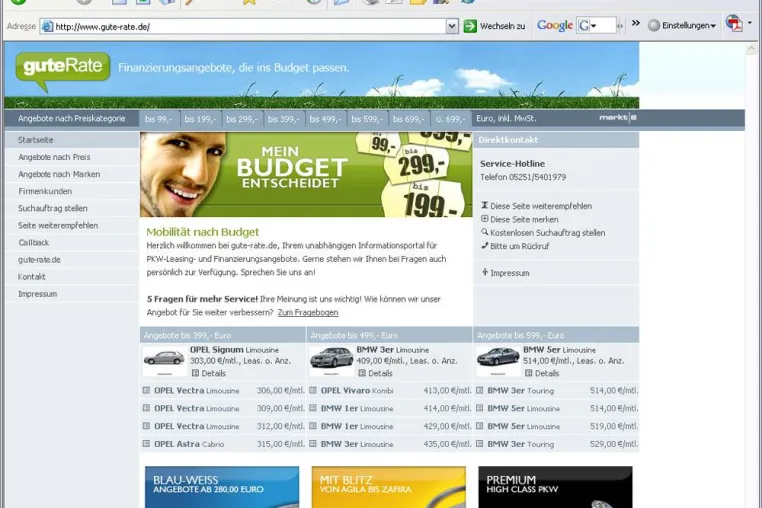Click the icon beside BMW 5er Limousine 519,00
Image resolution: width=762 pixels, height=508 pixels.
coord(480,426)
